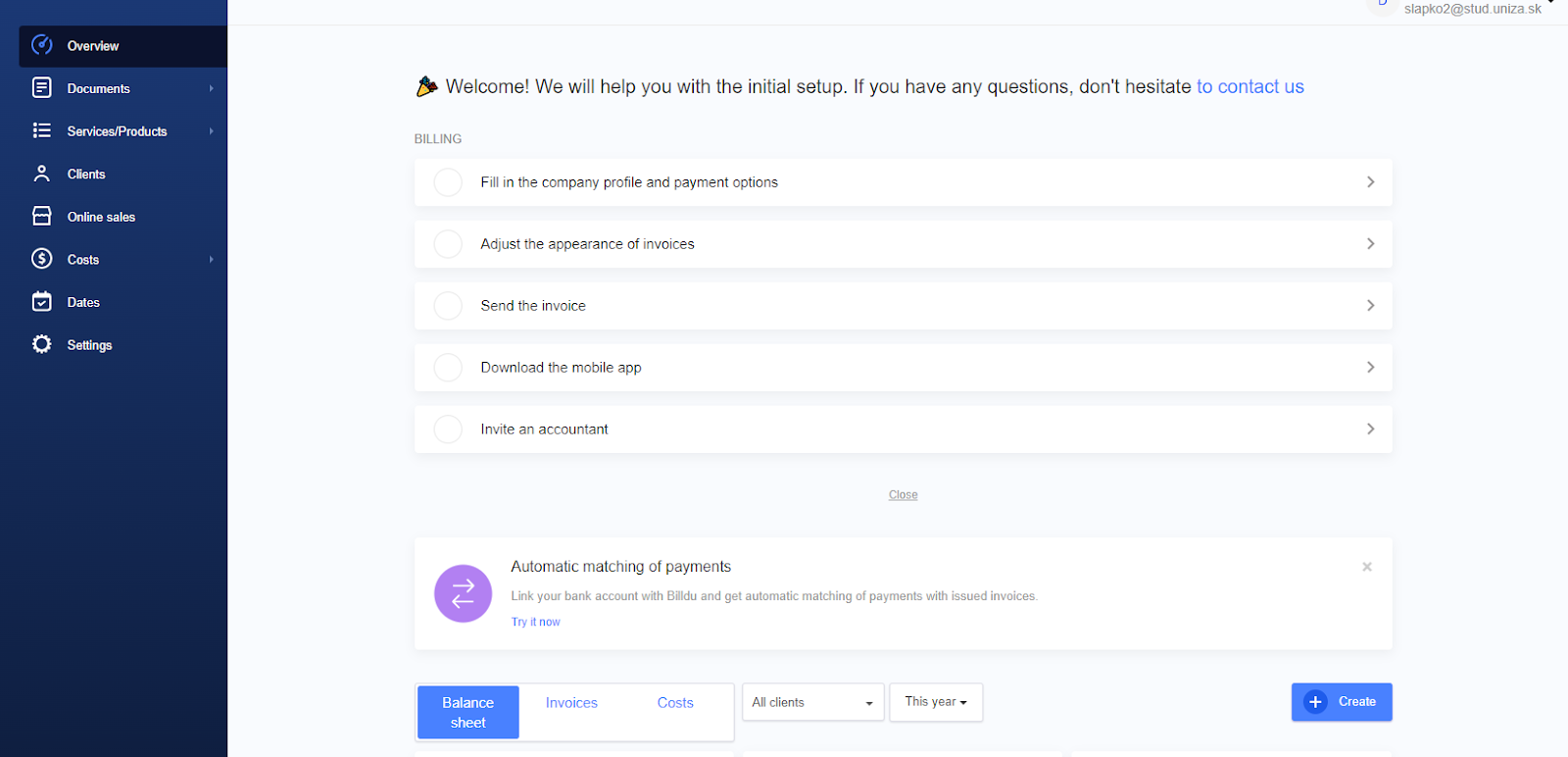The width and height of the screenshot is (1568, 757).
Task: Select the Clients person icon
Action: (42, 174)
